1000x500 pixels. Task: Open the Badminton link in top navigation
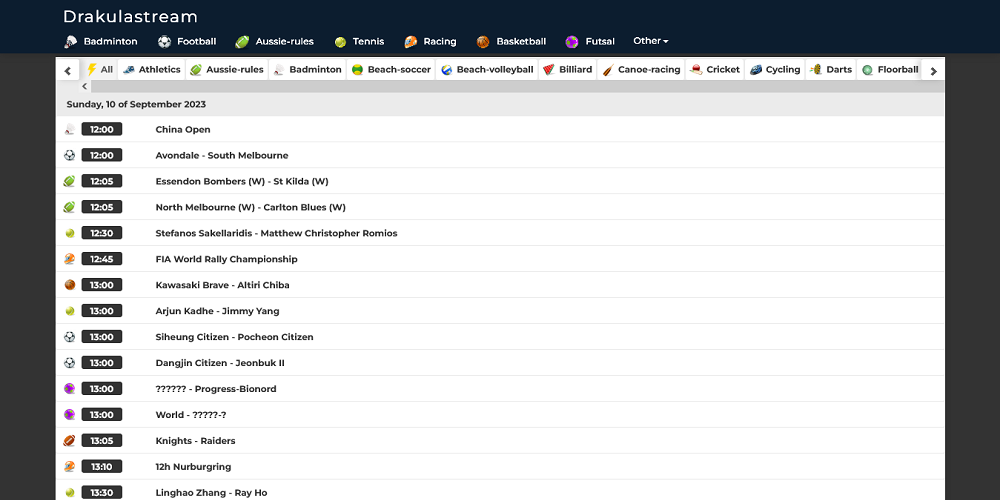click(110, 41)
